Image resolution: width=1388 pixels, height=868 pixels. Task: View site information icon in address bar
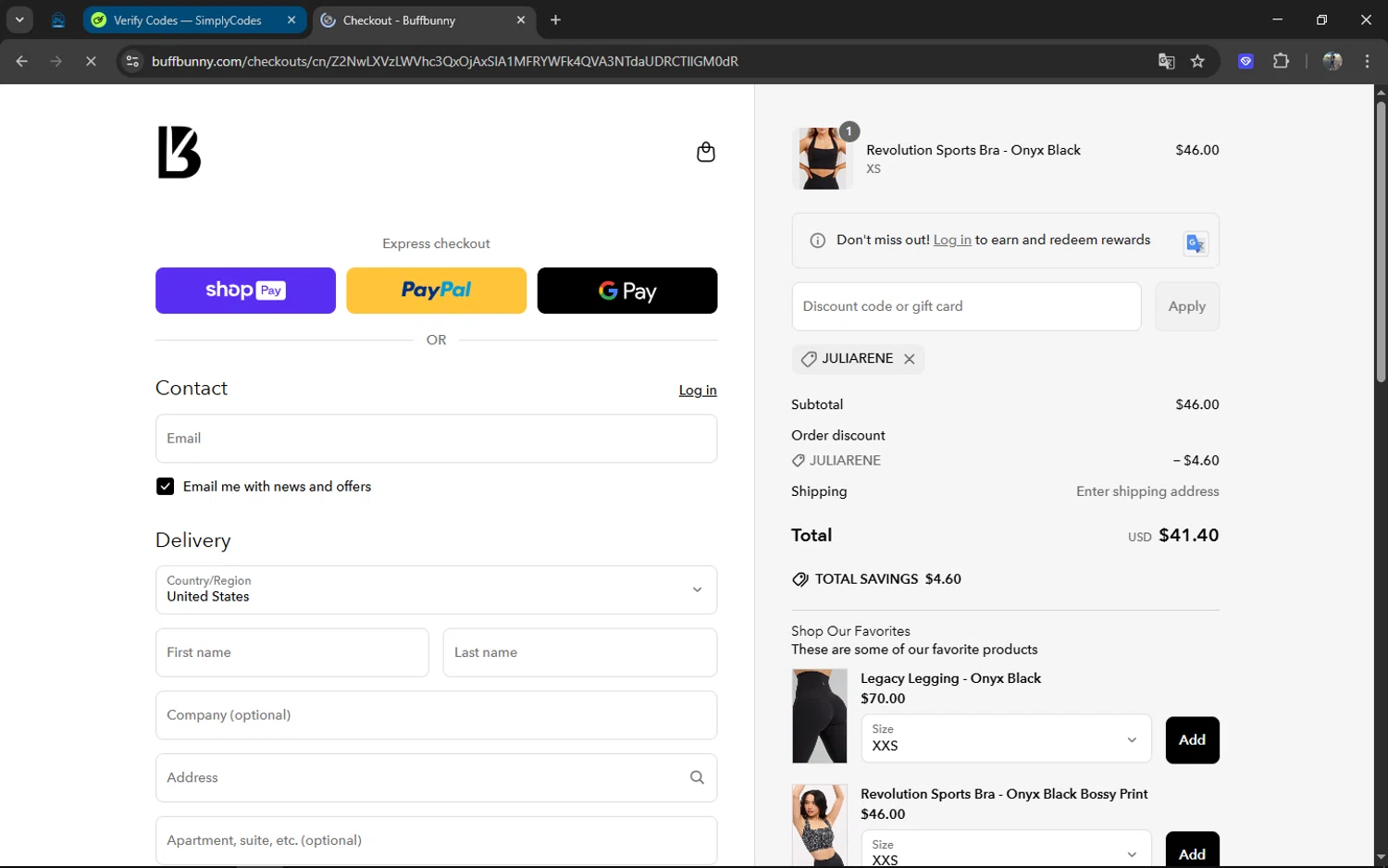point(132,61)
